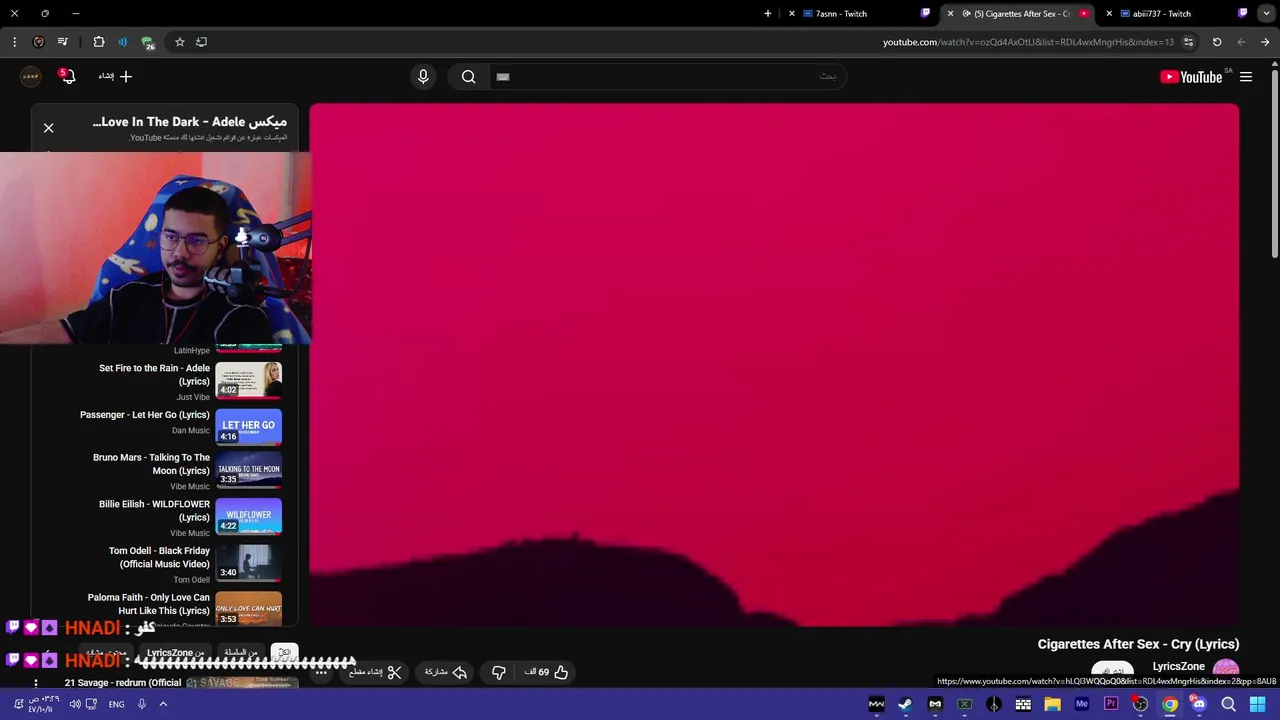Go to the YouTube home logo
The width and height of the screenshot is (1280, 720).
pyautogui.click(x=1191, y=76)
